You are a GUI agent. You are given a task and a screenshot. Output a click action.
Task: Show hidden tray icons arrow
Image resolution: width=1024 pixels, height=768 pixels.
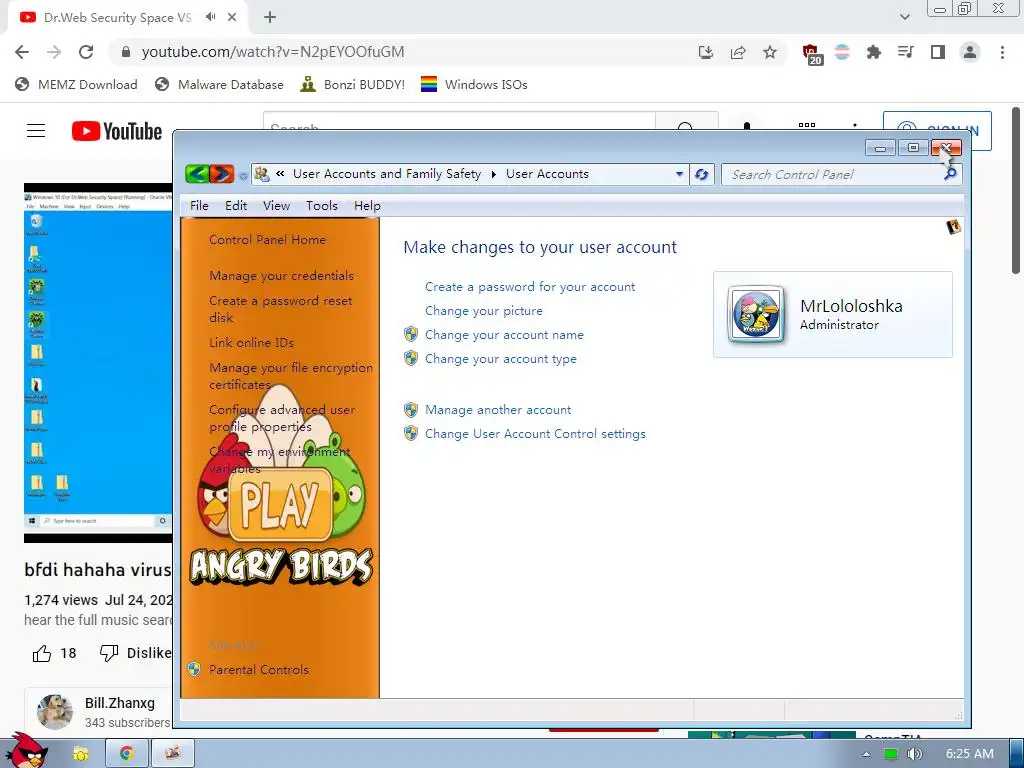[x=866, y=754]
